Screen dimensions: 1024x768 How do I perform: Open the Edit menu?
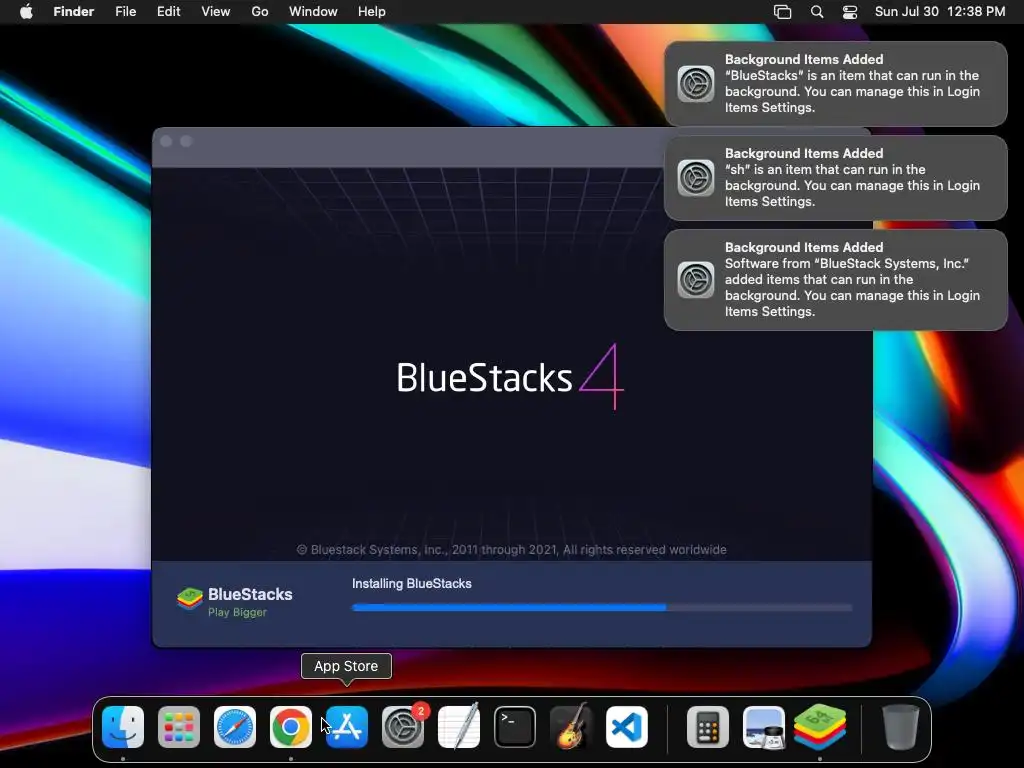click(168, 12)
